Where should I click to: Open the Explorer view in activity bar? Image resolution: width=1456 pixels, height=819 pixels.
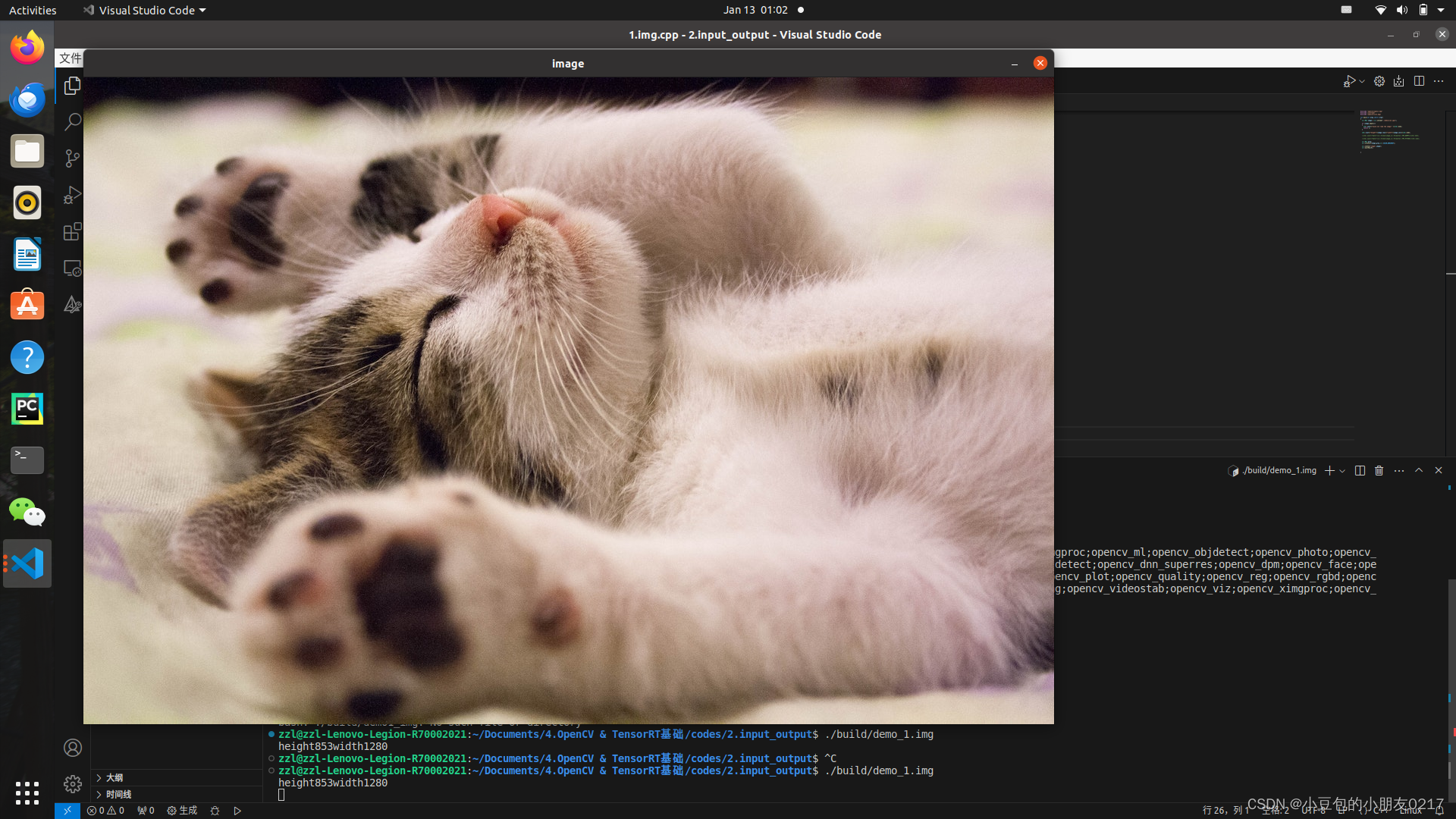72,86
